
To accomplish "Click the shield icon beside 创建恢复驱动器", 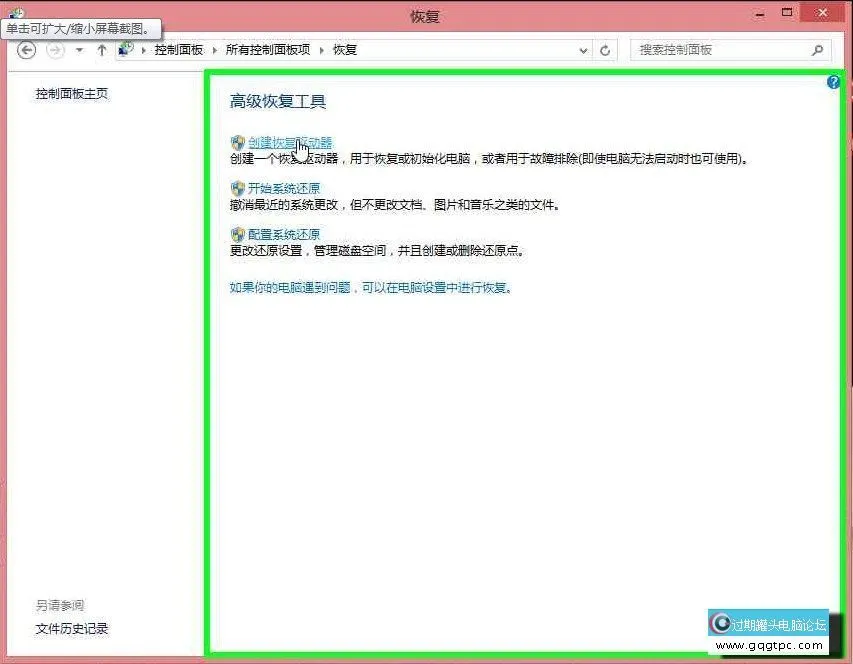I will coord(237,142).
